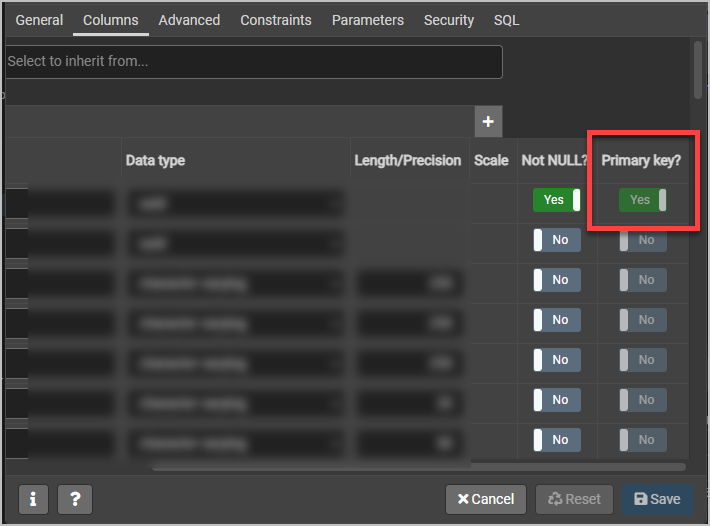This screenshot has width=710, height=526.
Task: Click the Primary key? column header
Action: (641, 160)
